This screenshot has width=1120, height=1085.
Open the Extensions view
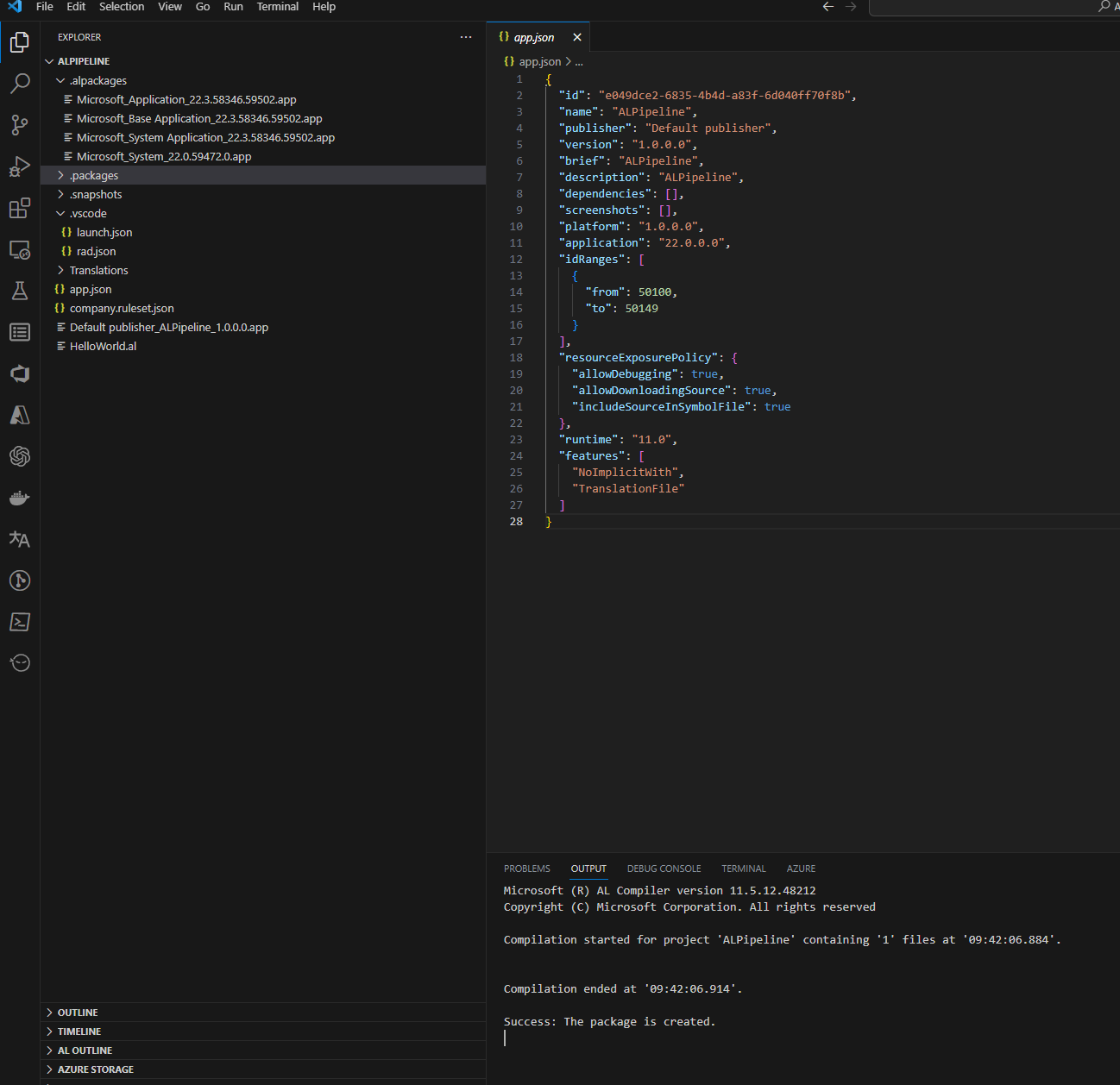point(20,208)
